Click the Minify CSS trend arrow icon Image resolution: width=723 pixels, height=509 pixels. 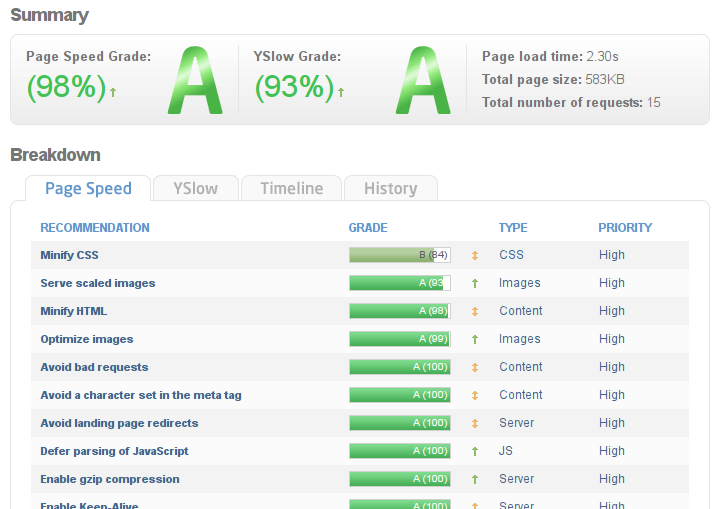coord(474,255)
